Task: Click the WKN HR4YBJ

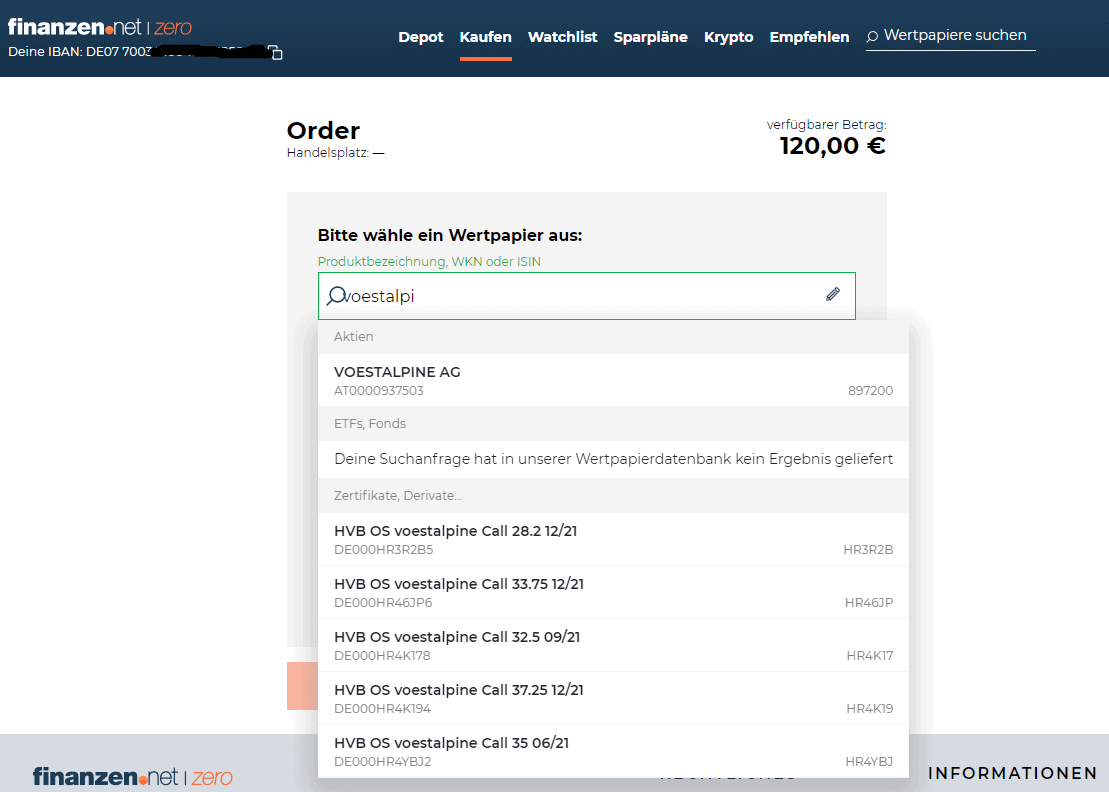Action: (x=869, y=762)
